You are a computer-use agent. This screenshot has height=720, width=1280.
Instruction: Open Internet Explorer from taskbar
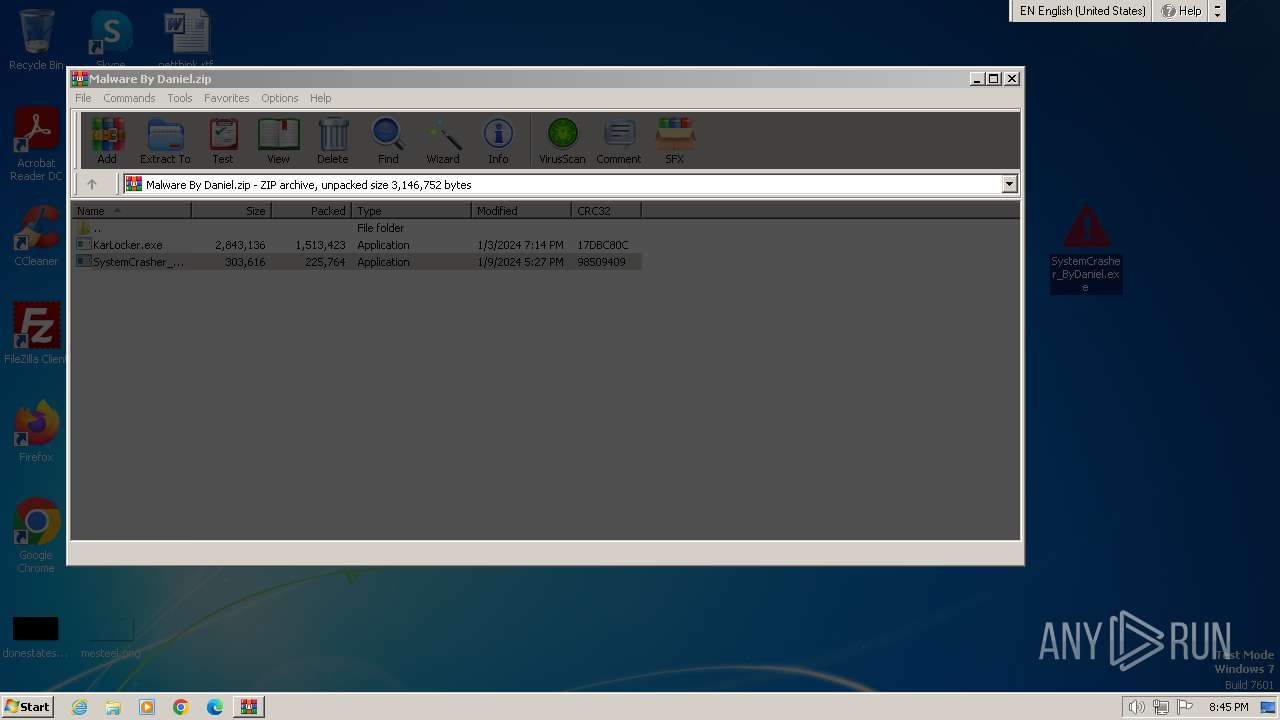[79, 707]
